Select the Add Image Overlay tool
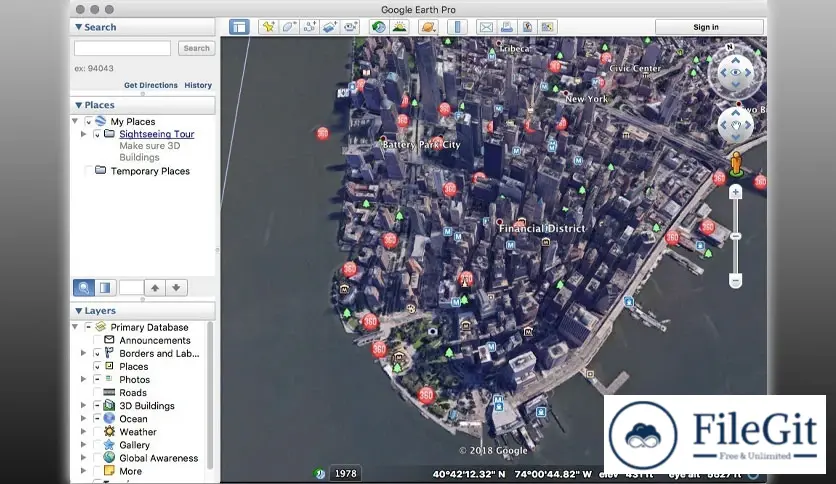 (329, 27)
